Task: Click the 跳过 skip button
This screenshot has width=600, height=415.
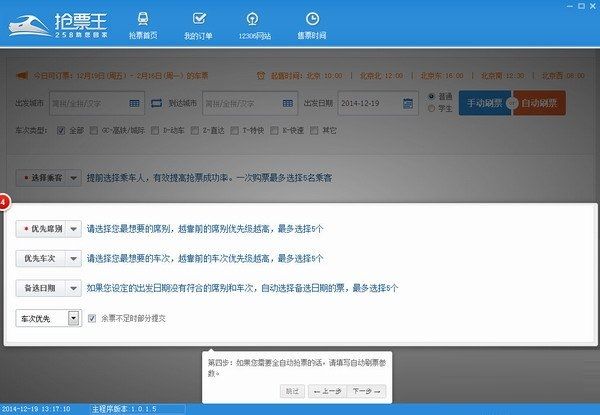Action: 292,391
